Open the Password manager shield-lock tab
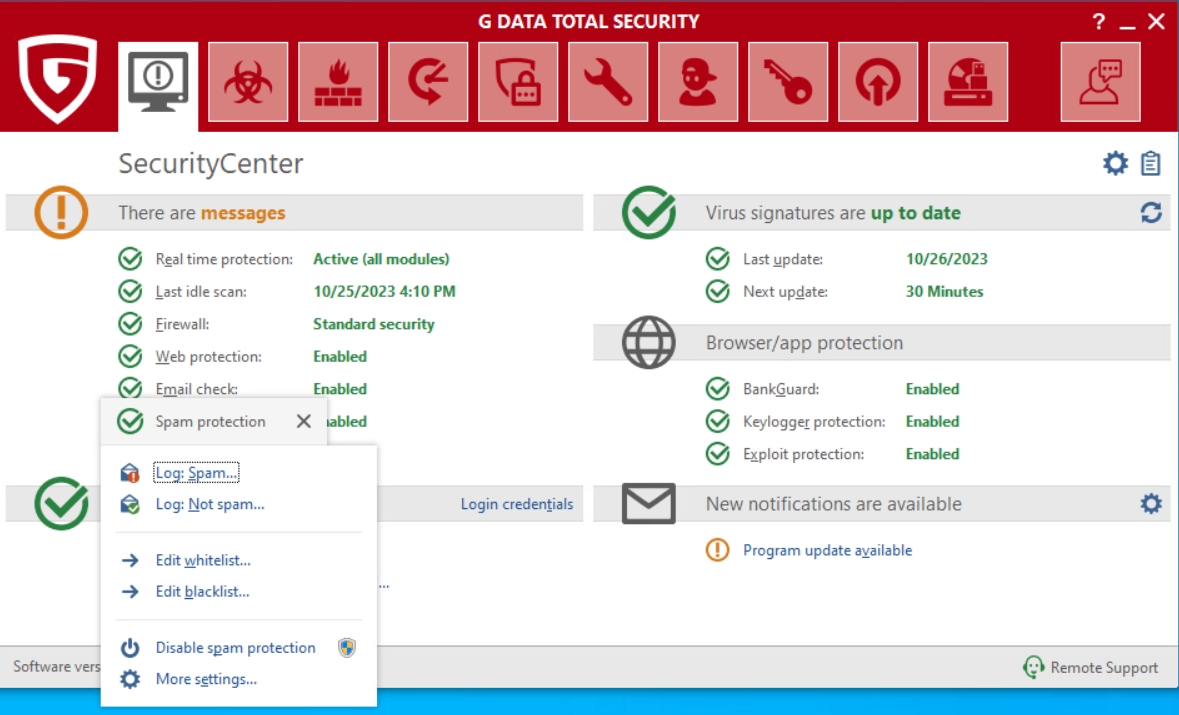Image resolution: width=1179 pixels, height=715 pixels. click(518, 82)
